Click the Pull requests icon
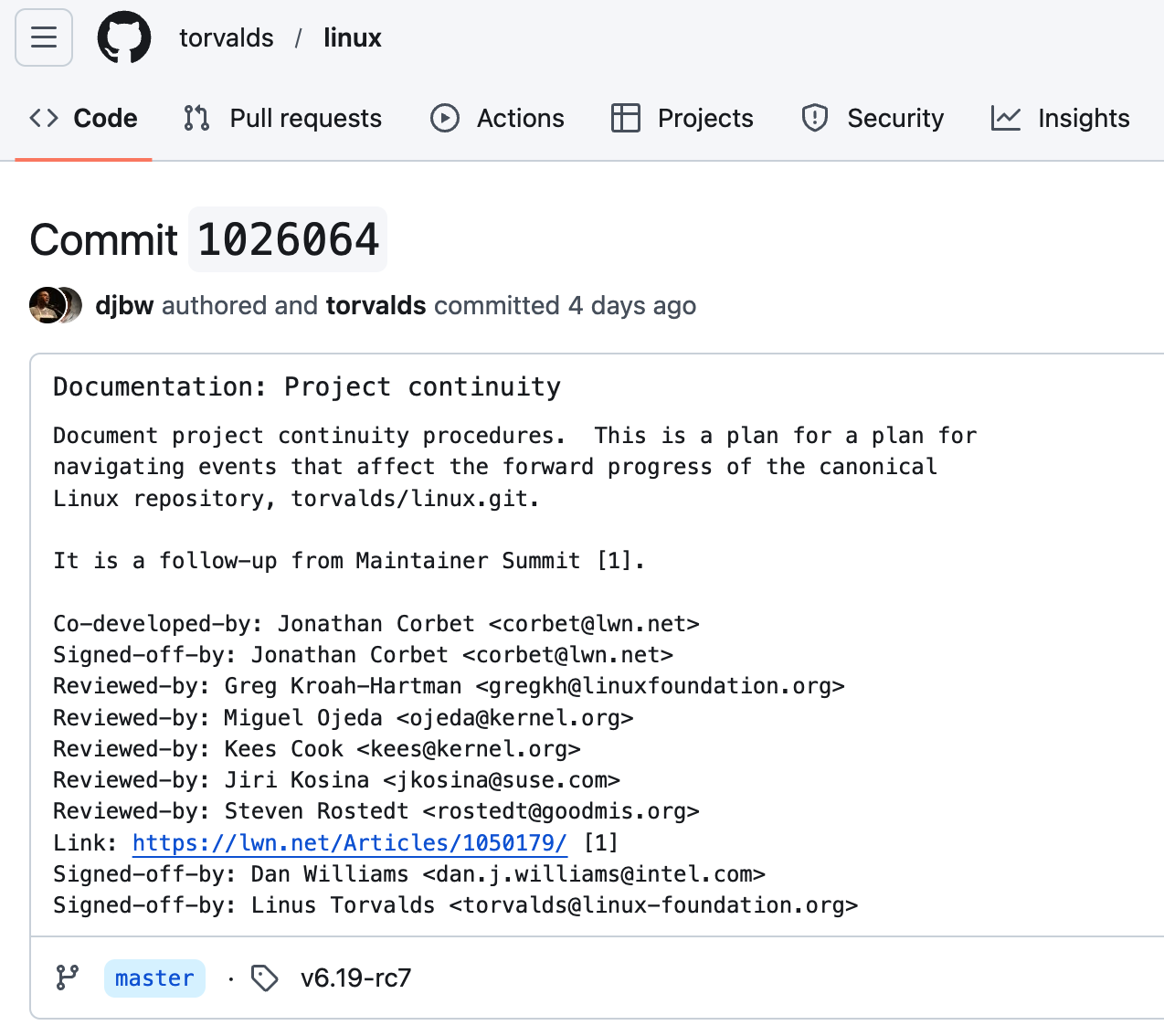Viewport: 1164px width, 1036px height. pos(196,118)
